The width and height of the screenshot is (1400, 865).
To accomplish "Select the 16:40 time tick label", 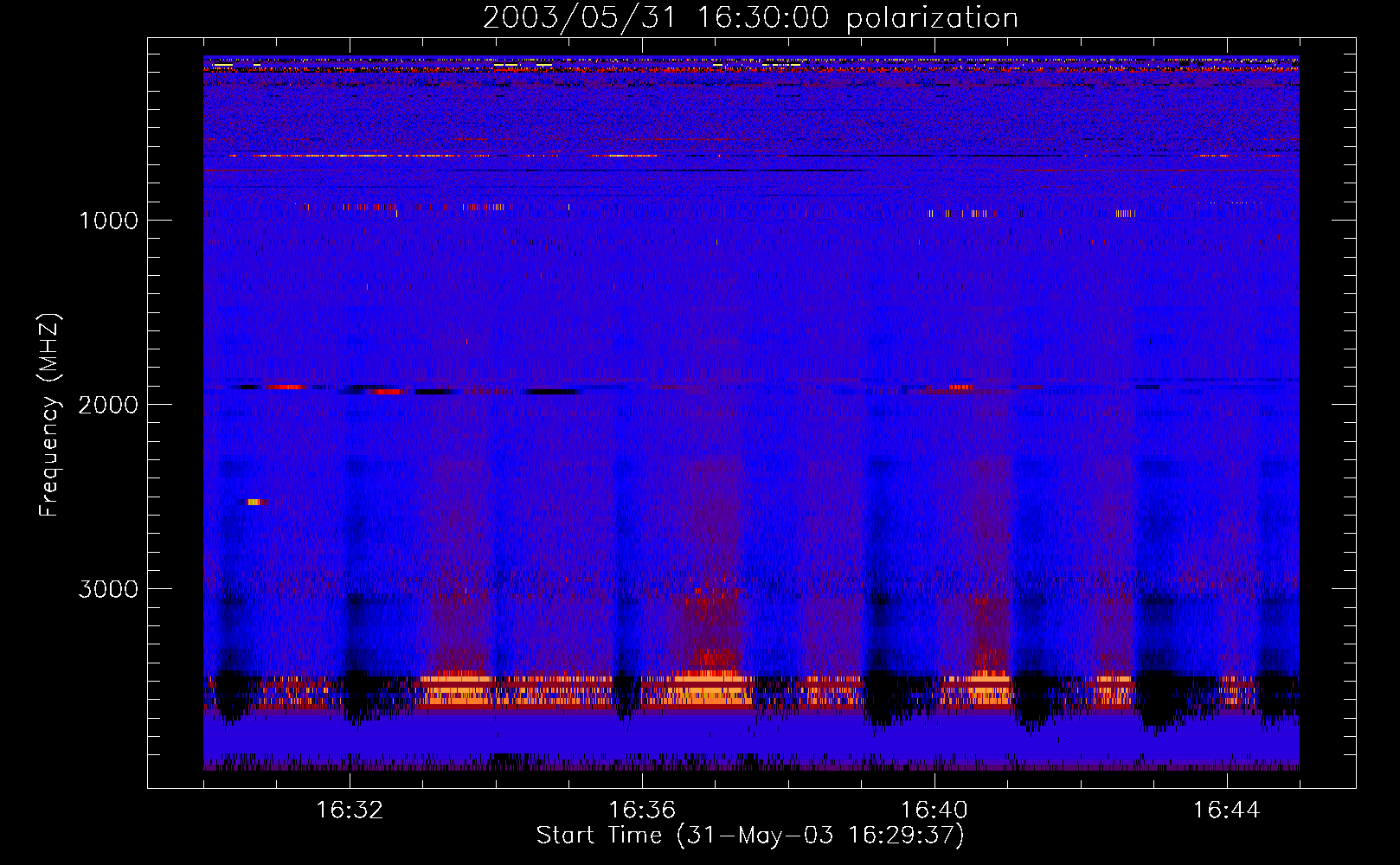I will point(934,811).
